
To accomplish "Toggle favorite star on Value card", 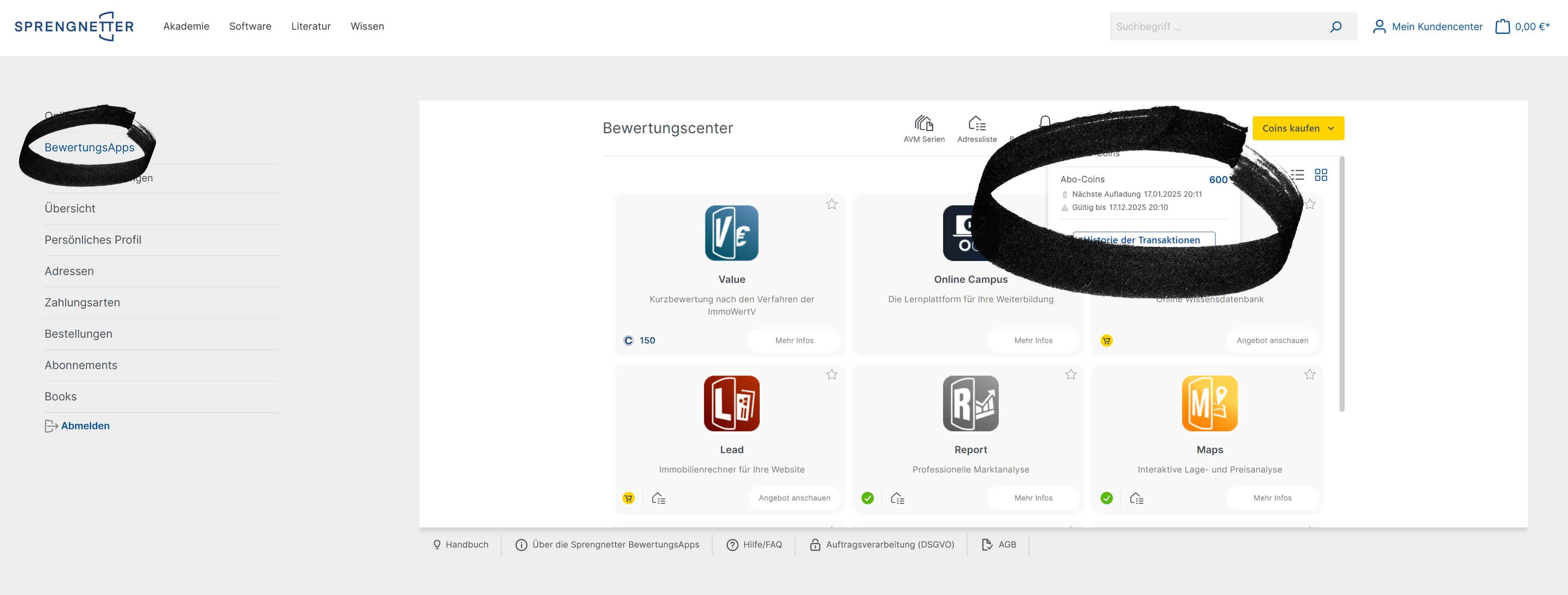I will (x=831, y=205).
